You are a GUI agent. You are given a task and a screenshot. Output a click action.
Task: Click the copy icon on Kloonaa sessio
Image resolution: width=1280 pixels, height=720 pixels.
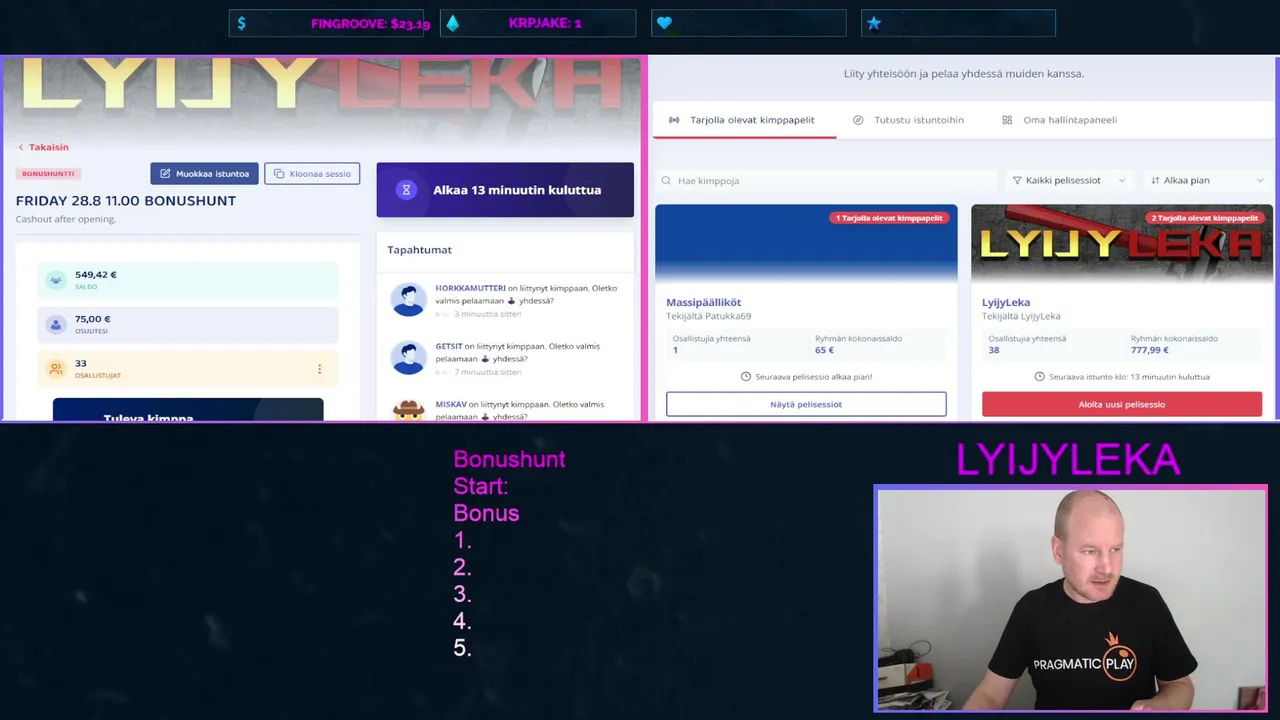pyautogui.click(x=279, y=174)
